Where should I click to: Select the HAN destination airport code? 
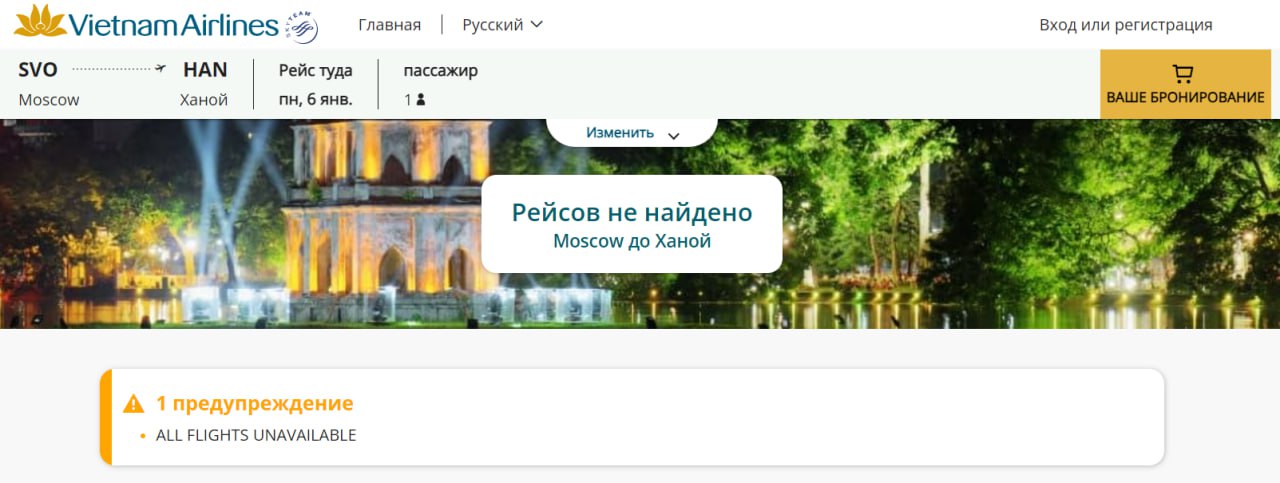coord(205,70)
